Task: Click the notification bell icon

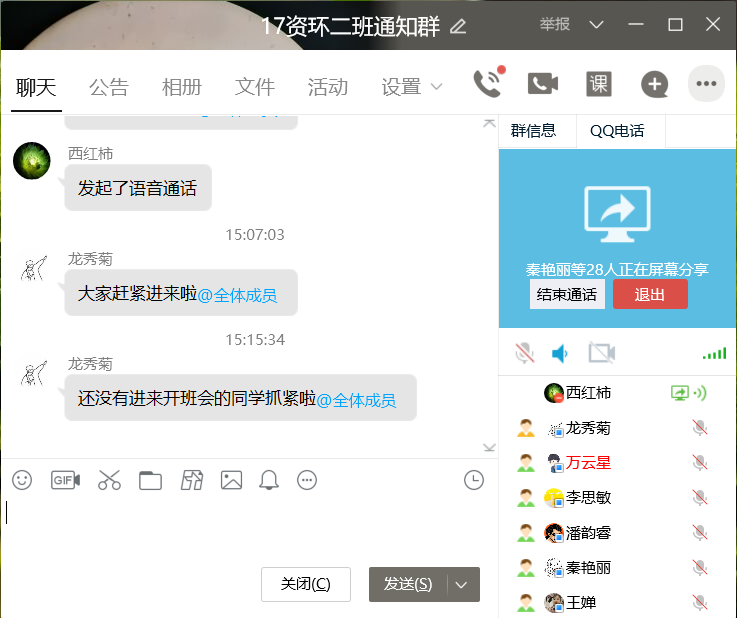Action: pos(269,480)
